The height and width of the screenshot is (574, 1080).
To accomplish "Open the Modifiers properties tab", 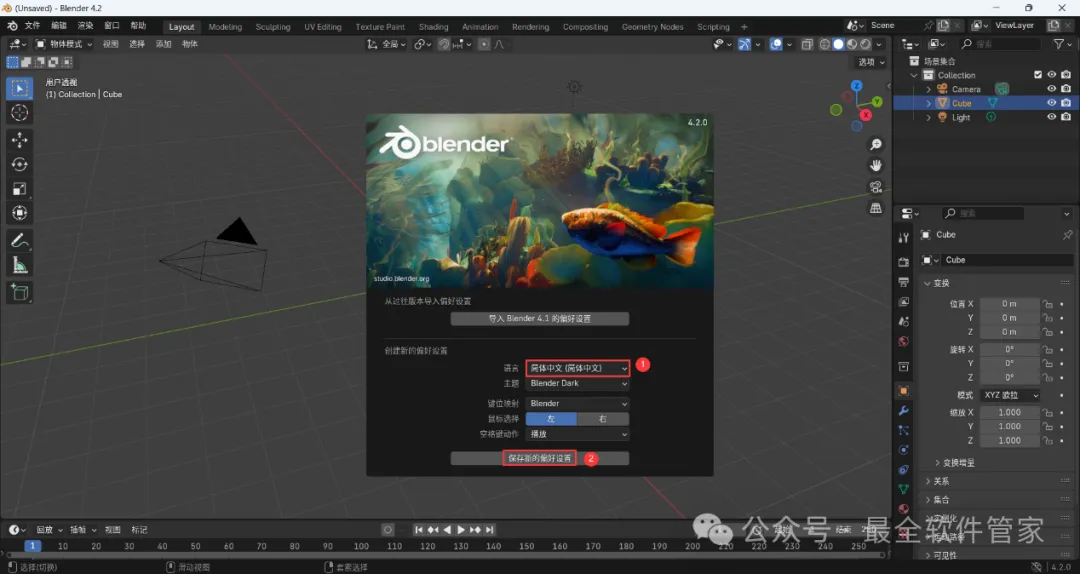I will [x=904, y=411].
